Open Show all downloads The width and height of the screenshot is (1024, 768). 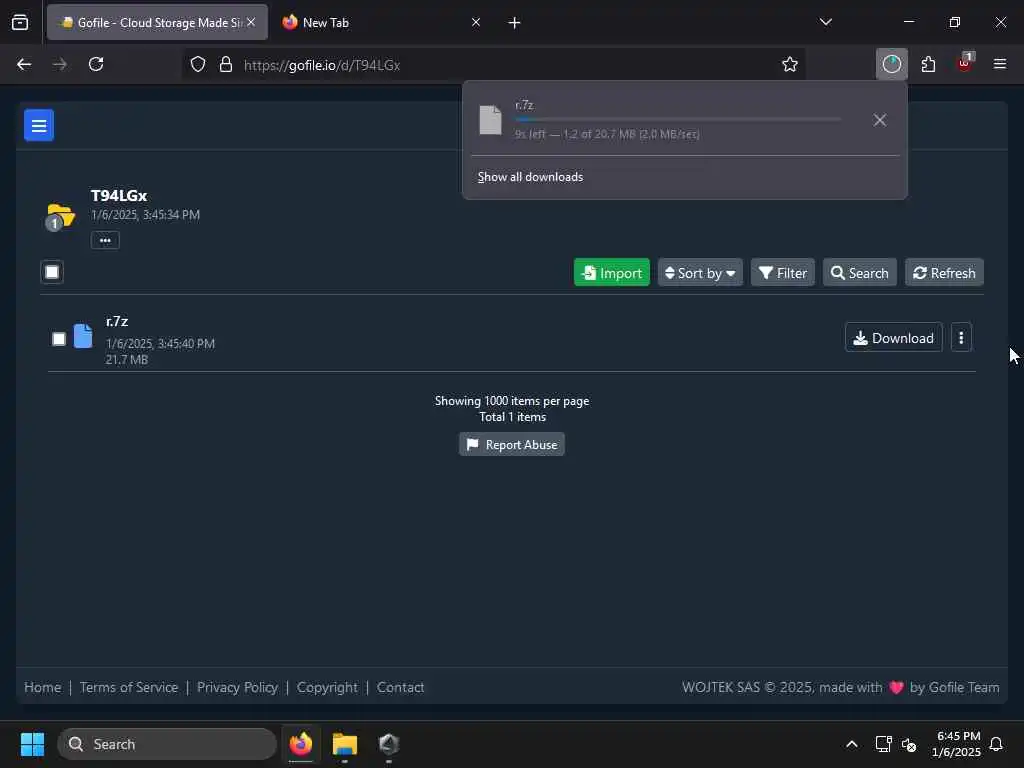coord(530,177)
